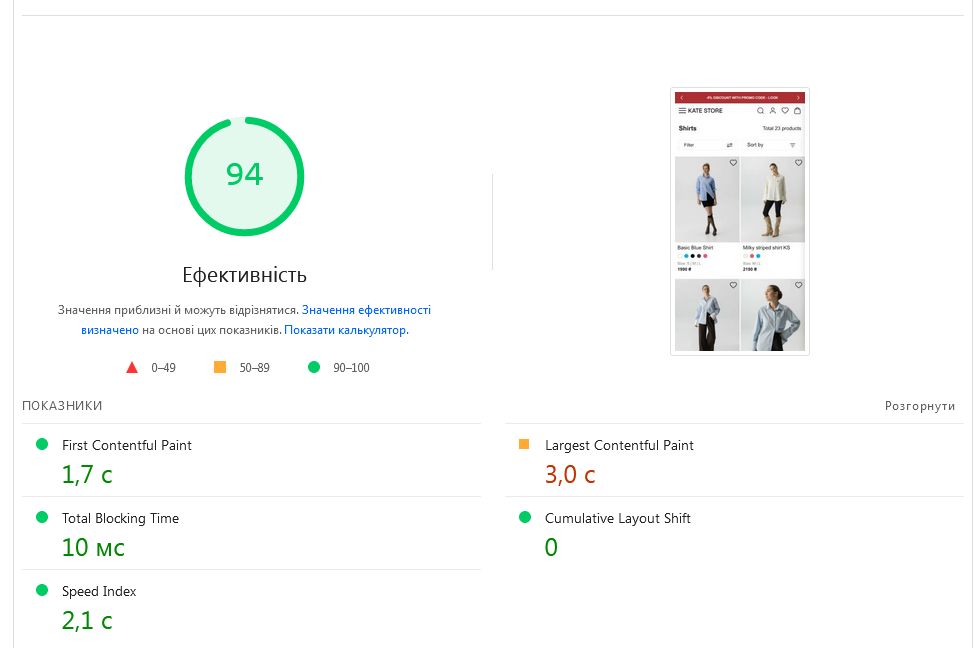976x648 pixels.
Task: Click the Speed Index metric label
Action: [x=99, y=591]
